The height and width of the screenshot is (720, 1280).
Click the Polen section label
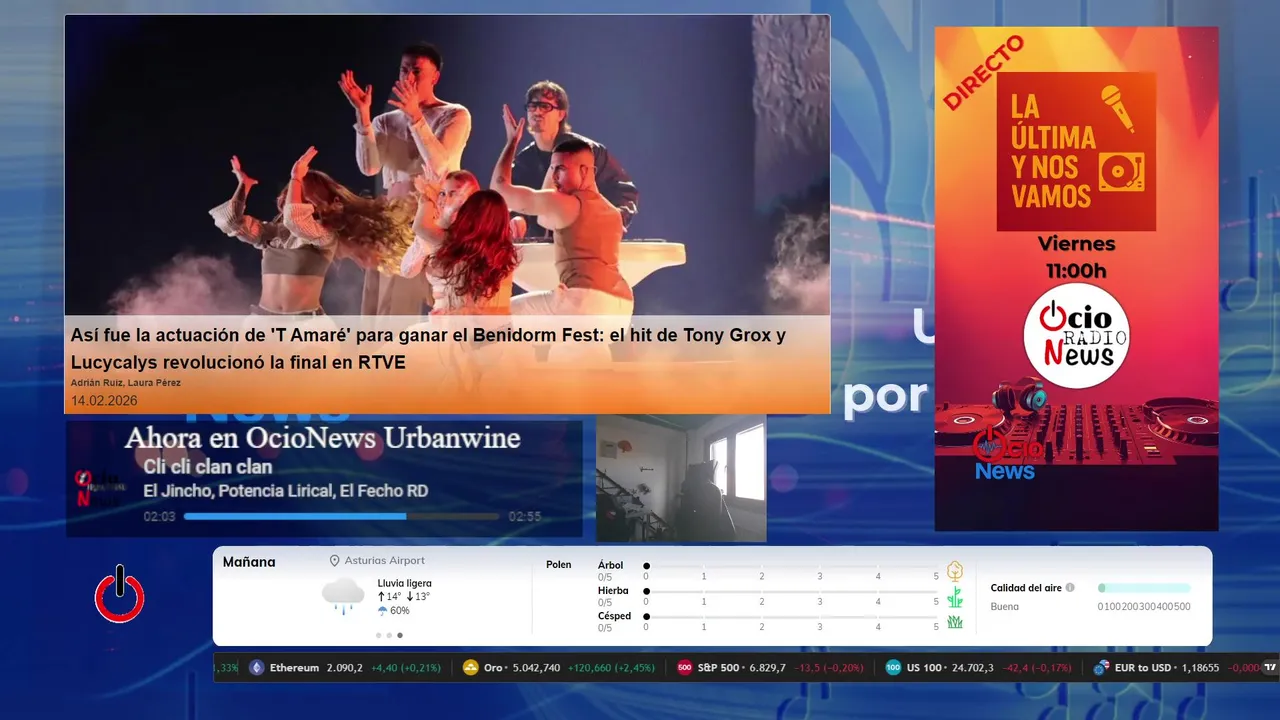pos(559,565)
